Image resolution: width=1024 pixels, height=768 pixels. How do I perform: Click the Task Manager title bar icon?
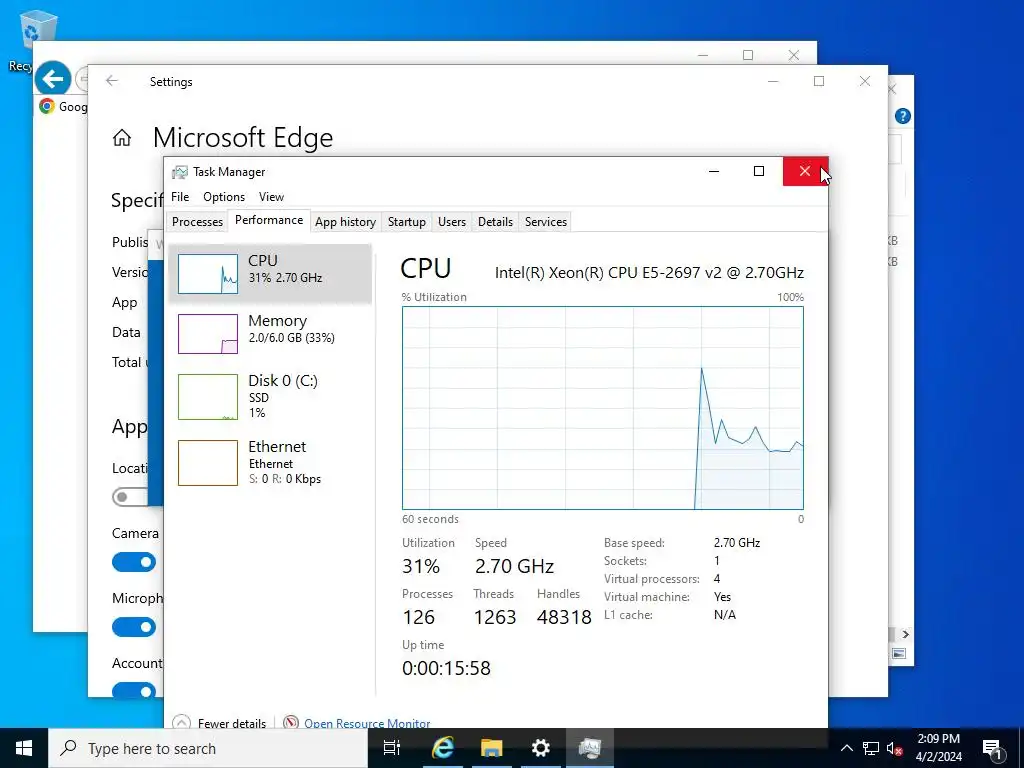point(180,172)
